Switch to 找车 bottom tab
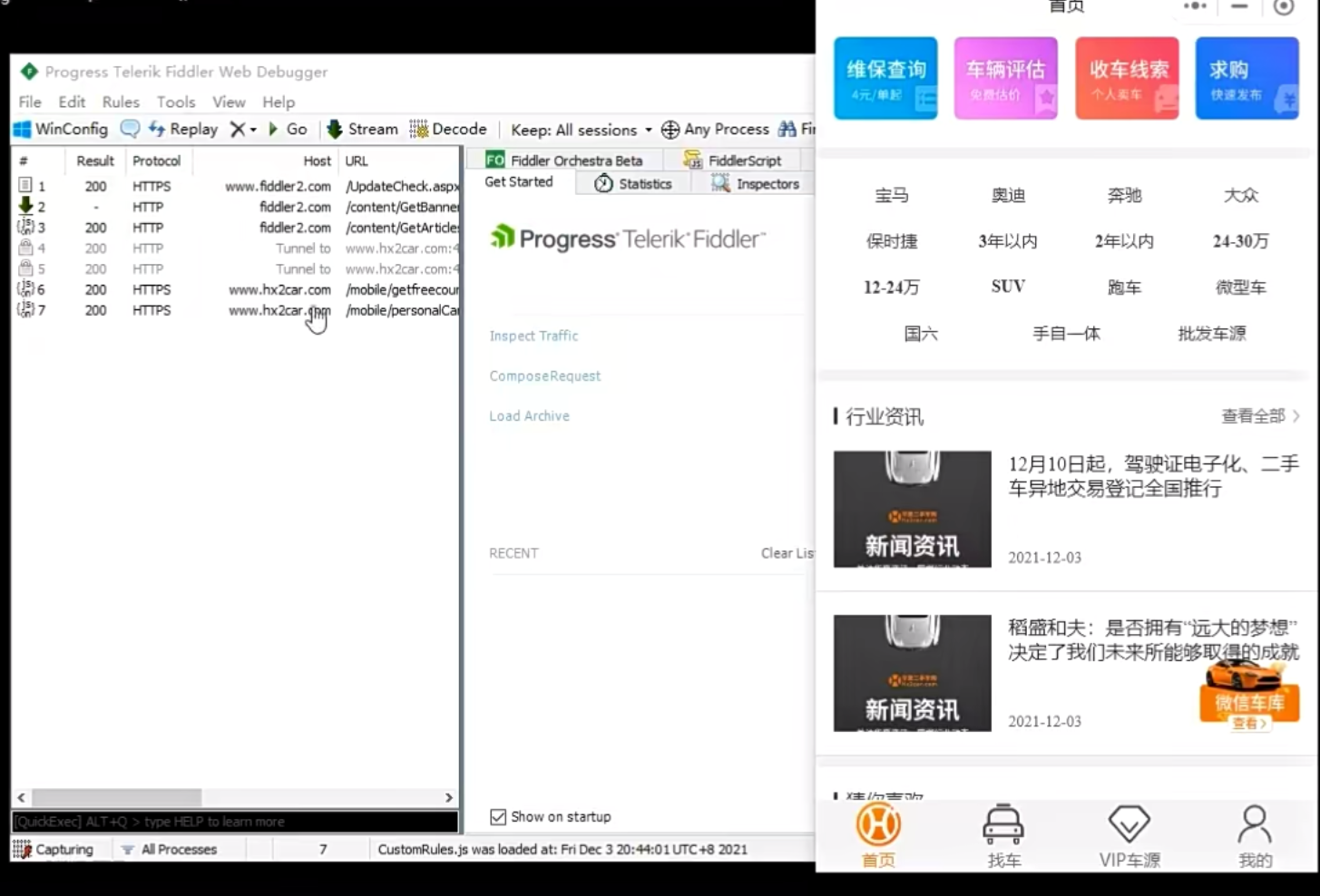 (x=1003, y=836)
